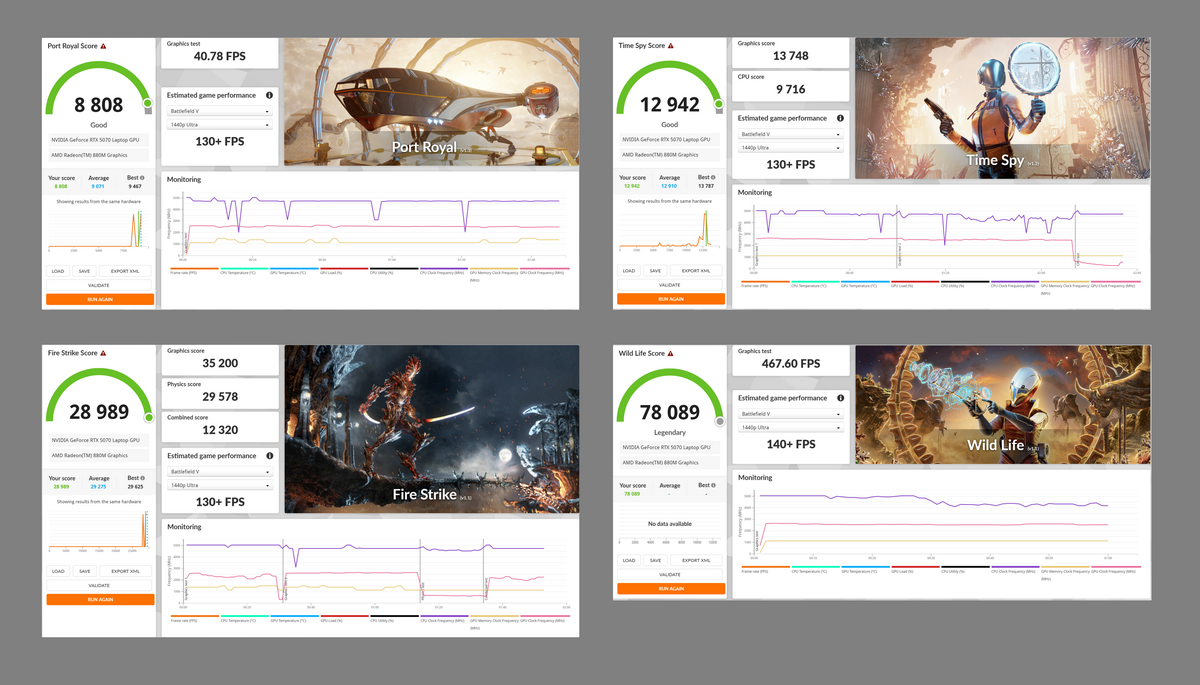Click EXPORT XML in the Port Royal panel
This screenshot has width=1200, height=685.
coord(126,271)
